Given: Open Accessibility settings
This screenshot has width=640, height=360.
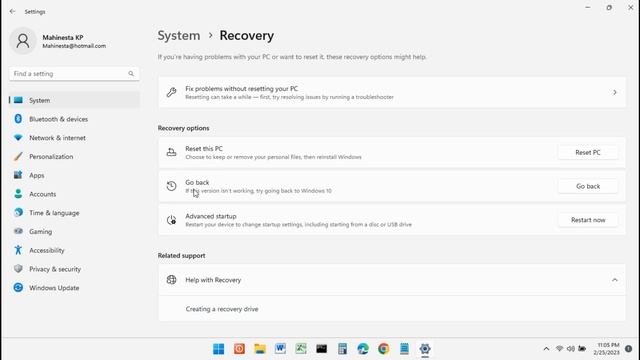Looking at the screenshot, I should click(x=74, y=250).
